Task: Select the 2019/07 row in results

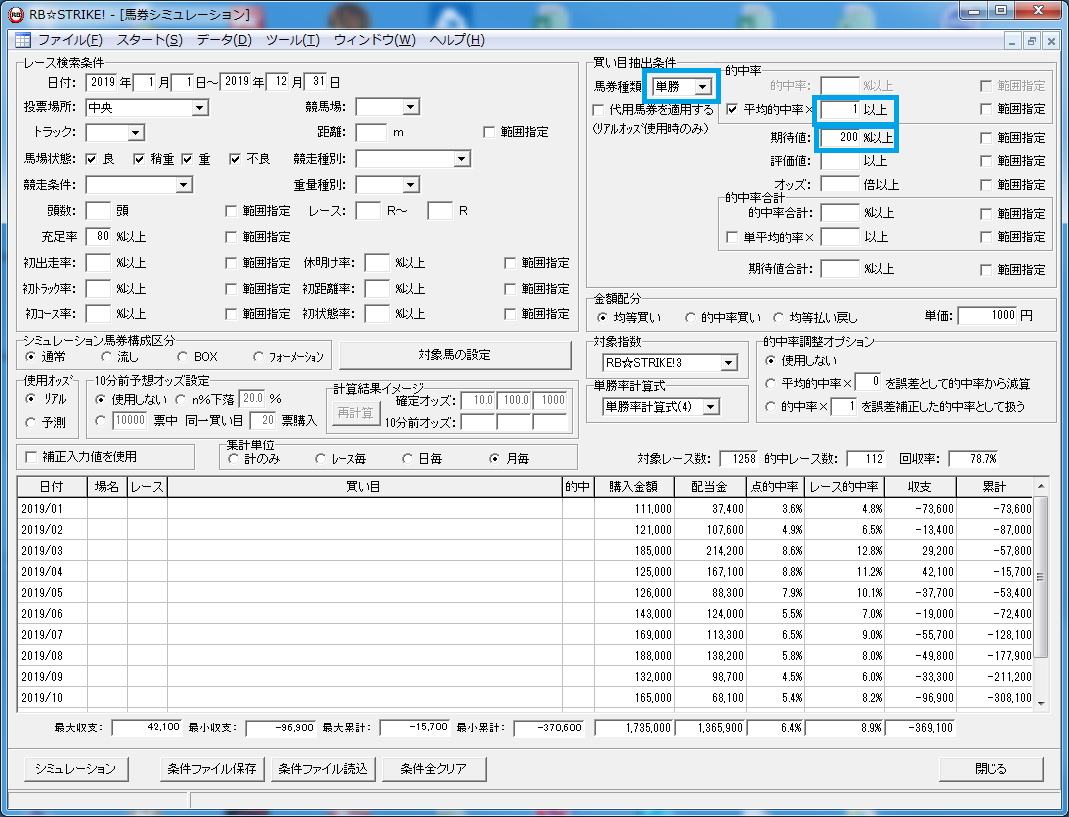Action: click(525, 635)
